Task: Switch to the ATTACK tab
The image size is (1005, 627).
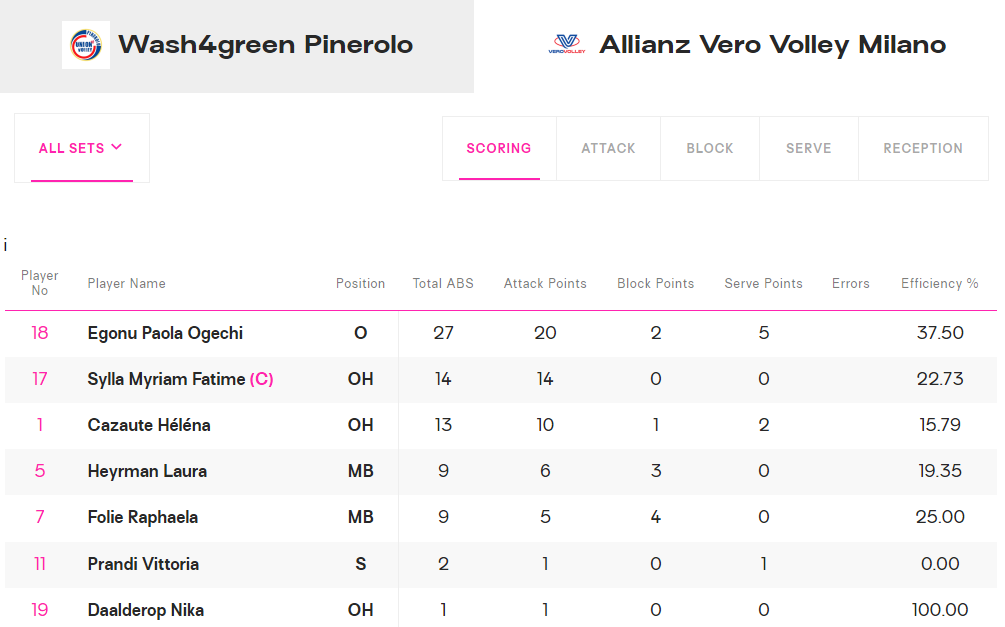Action: (x=608, y=148)
